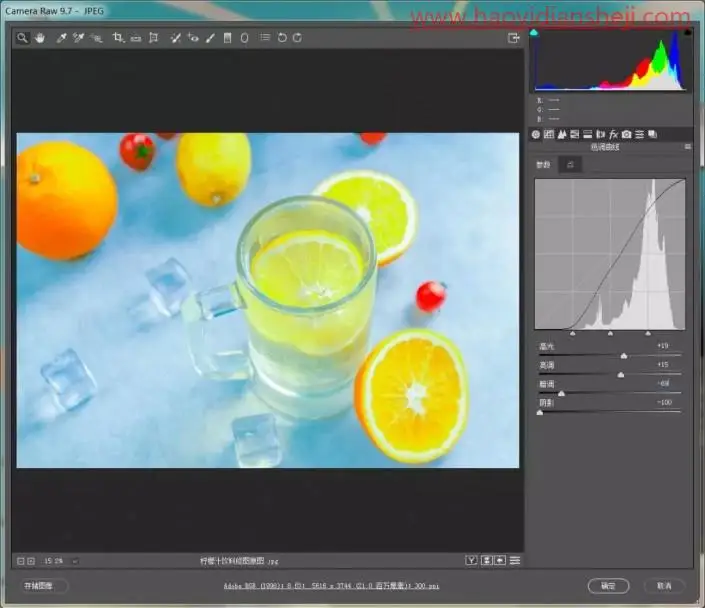Viewport: 705px width, 608px height.
Task: Click the lemon drink photo preview
Action: pyautogui.click(x=268, y=300)
